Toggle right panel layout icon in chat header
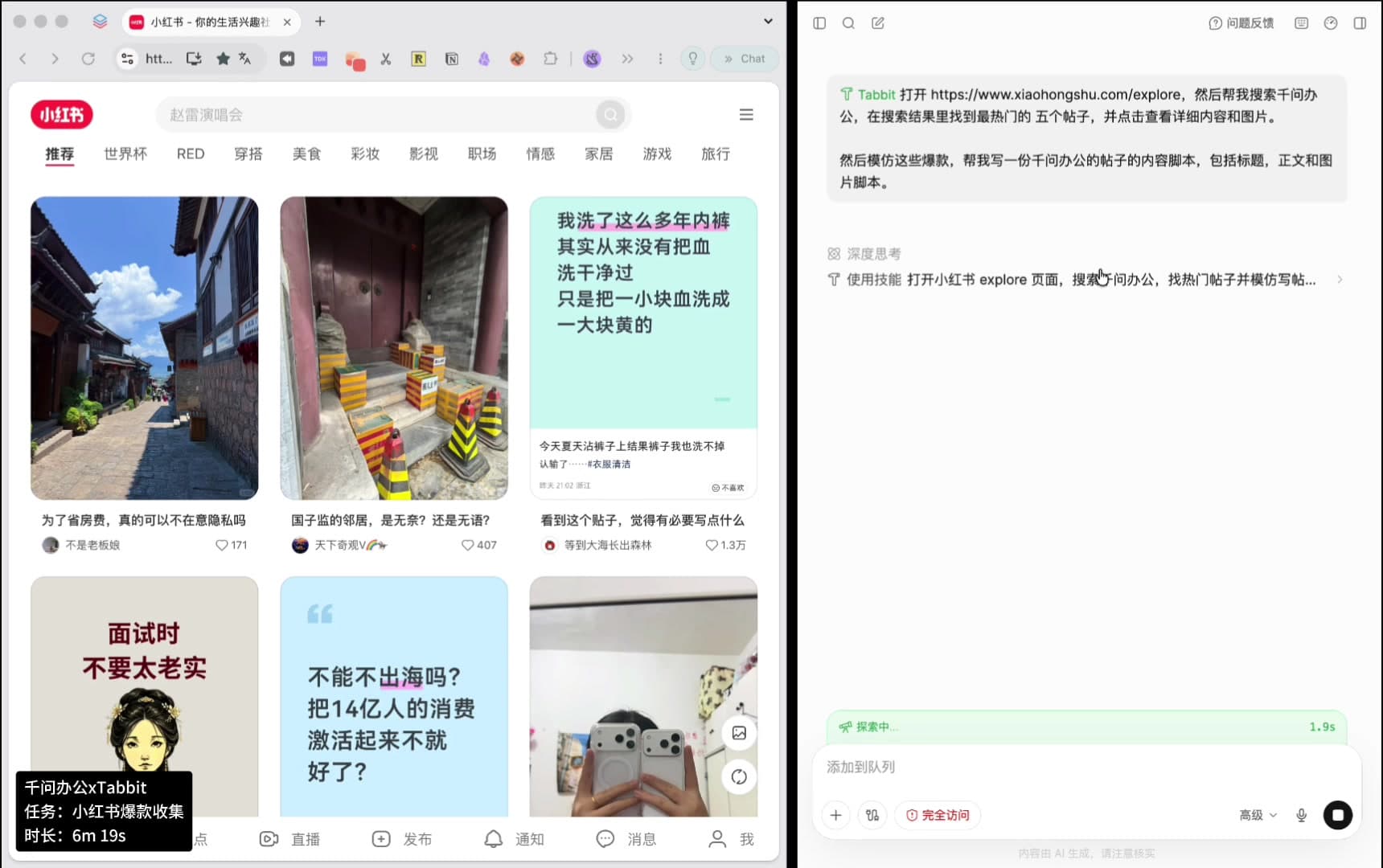This screenshot has width=1383, height=868. tap(1360, 23)
